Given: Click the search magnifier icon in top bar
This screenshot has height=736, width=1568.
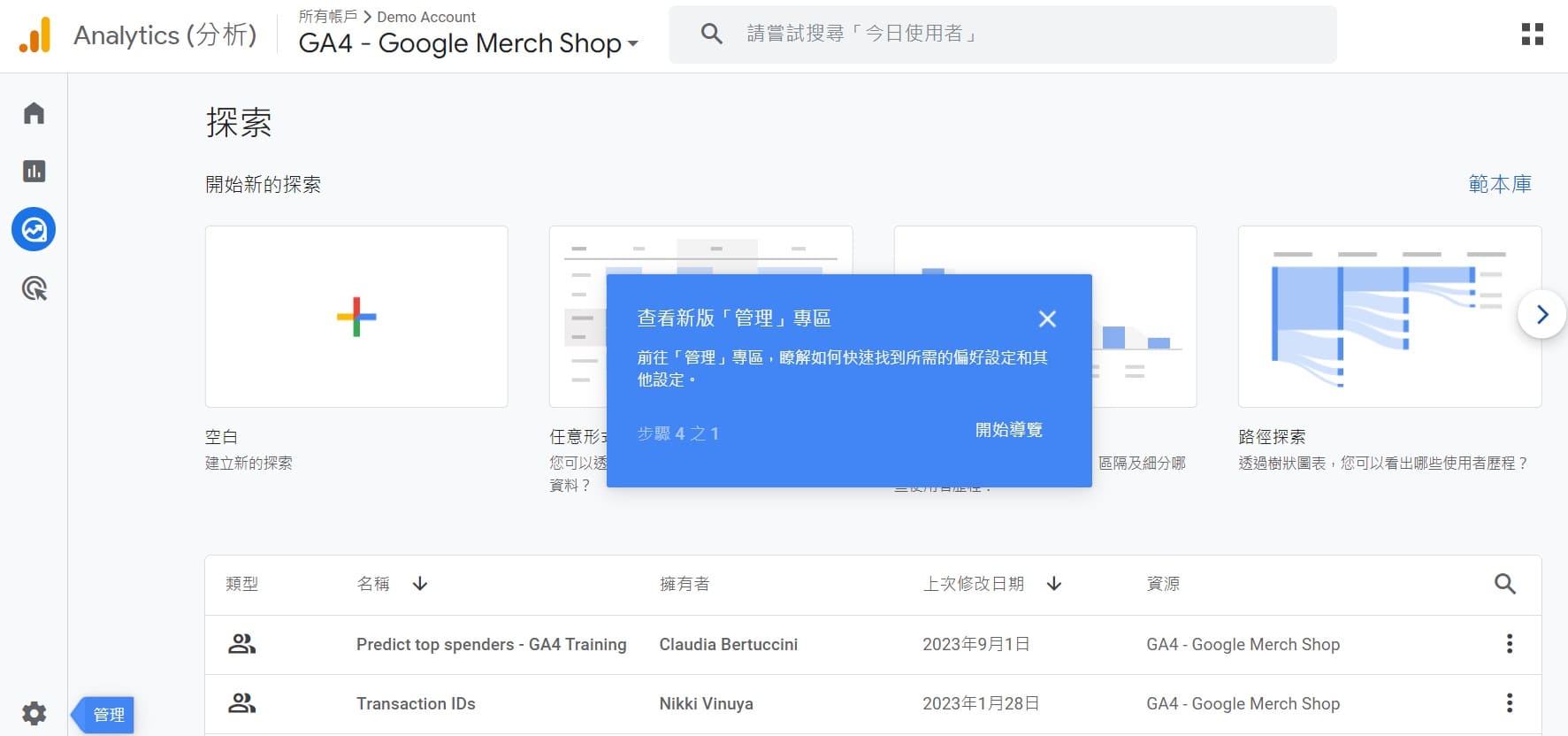Looking at the screenshot, I should tap(712, 34).
